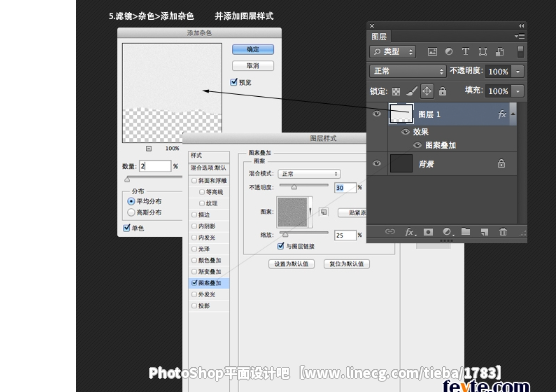557x392 pixels.
Task: Click the 设置为默认值 button
Action: pos(291,264)
